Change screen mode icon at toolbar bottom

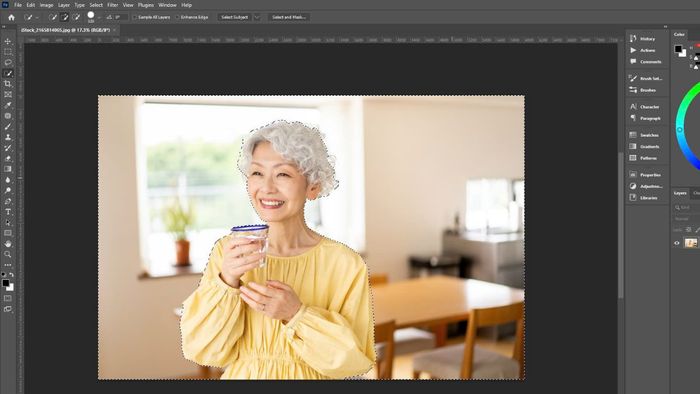tap(8, 309)
